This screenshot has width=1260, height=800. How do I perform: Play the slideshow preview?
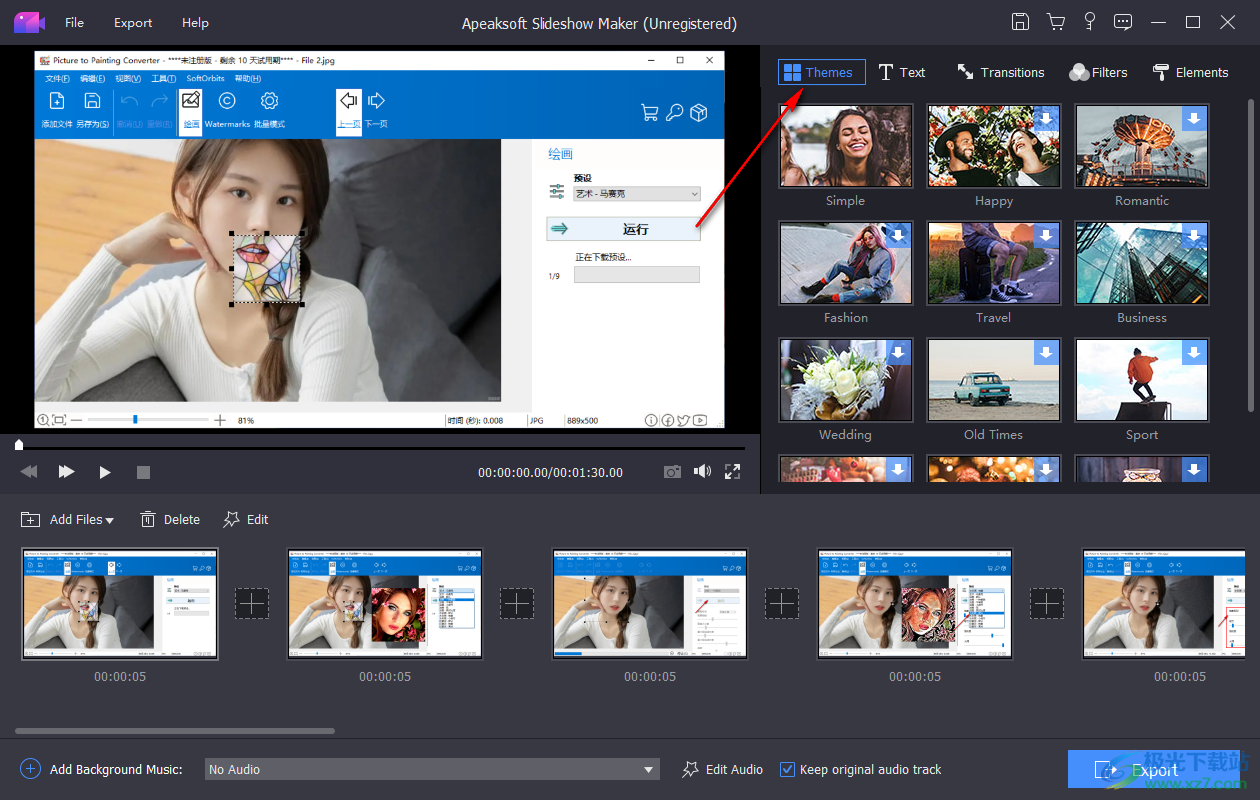(x=105, y=472)
